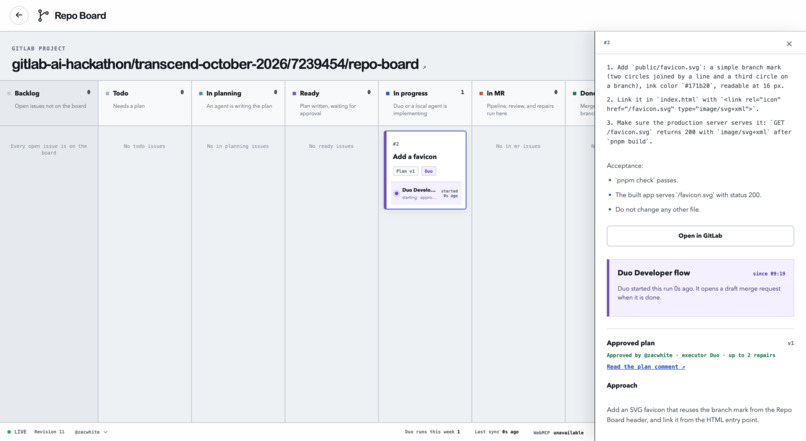
Task: Click 'Last sync 0s ago' status
Action: (x=496, y=432)
